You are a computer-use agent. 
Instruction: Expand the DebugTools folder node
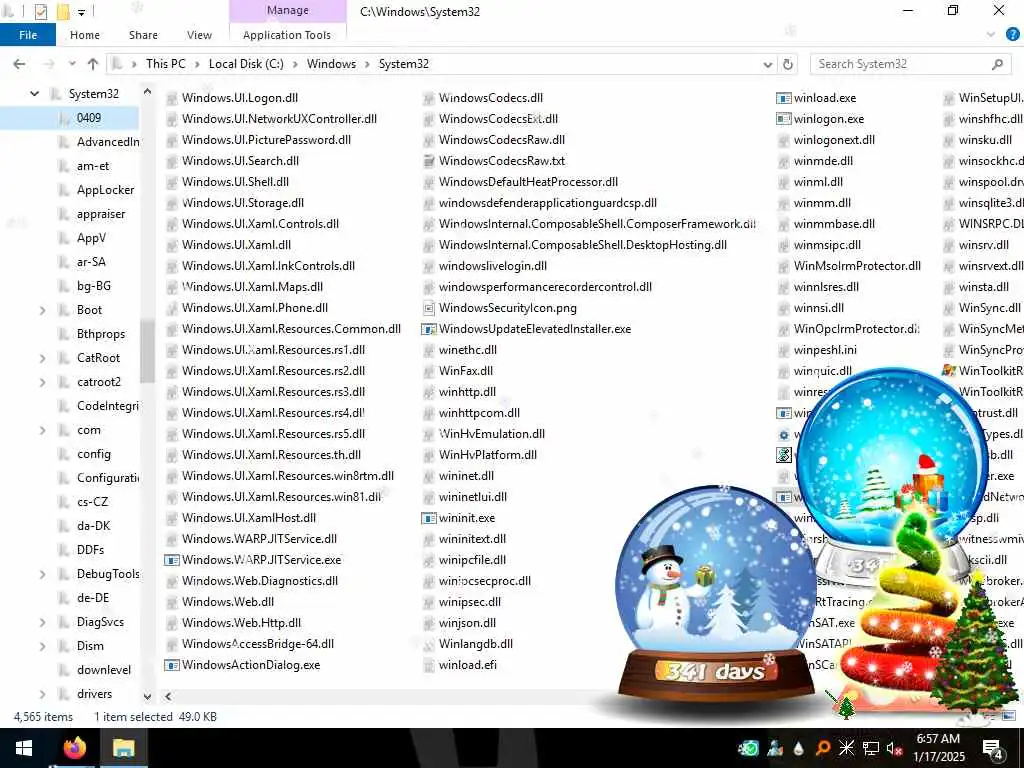pos(42,575)
